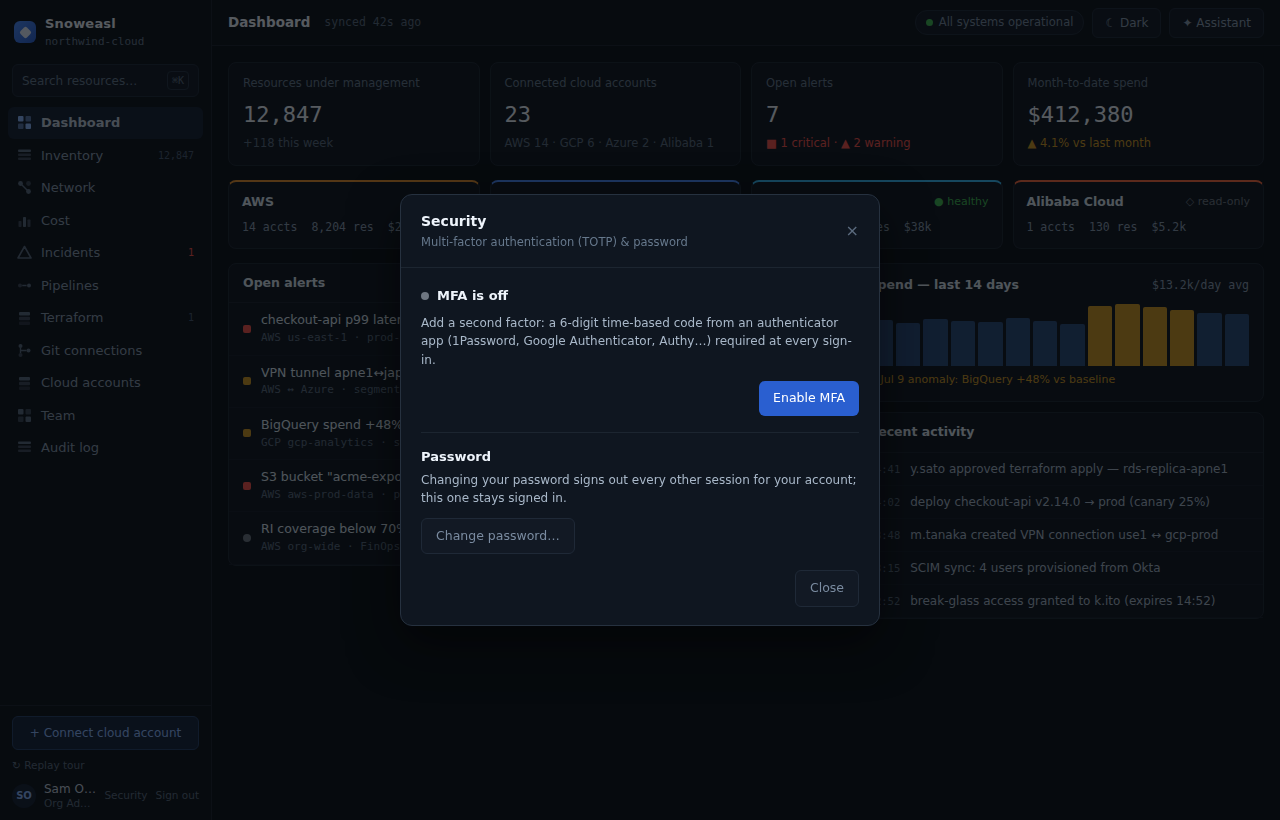Click the Sign out link
The width and height of the screenshot is (1280, 820).
[x=177, y=795]
